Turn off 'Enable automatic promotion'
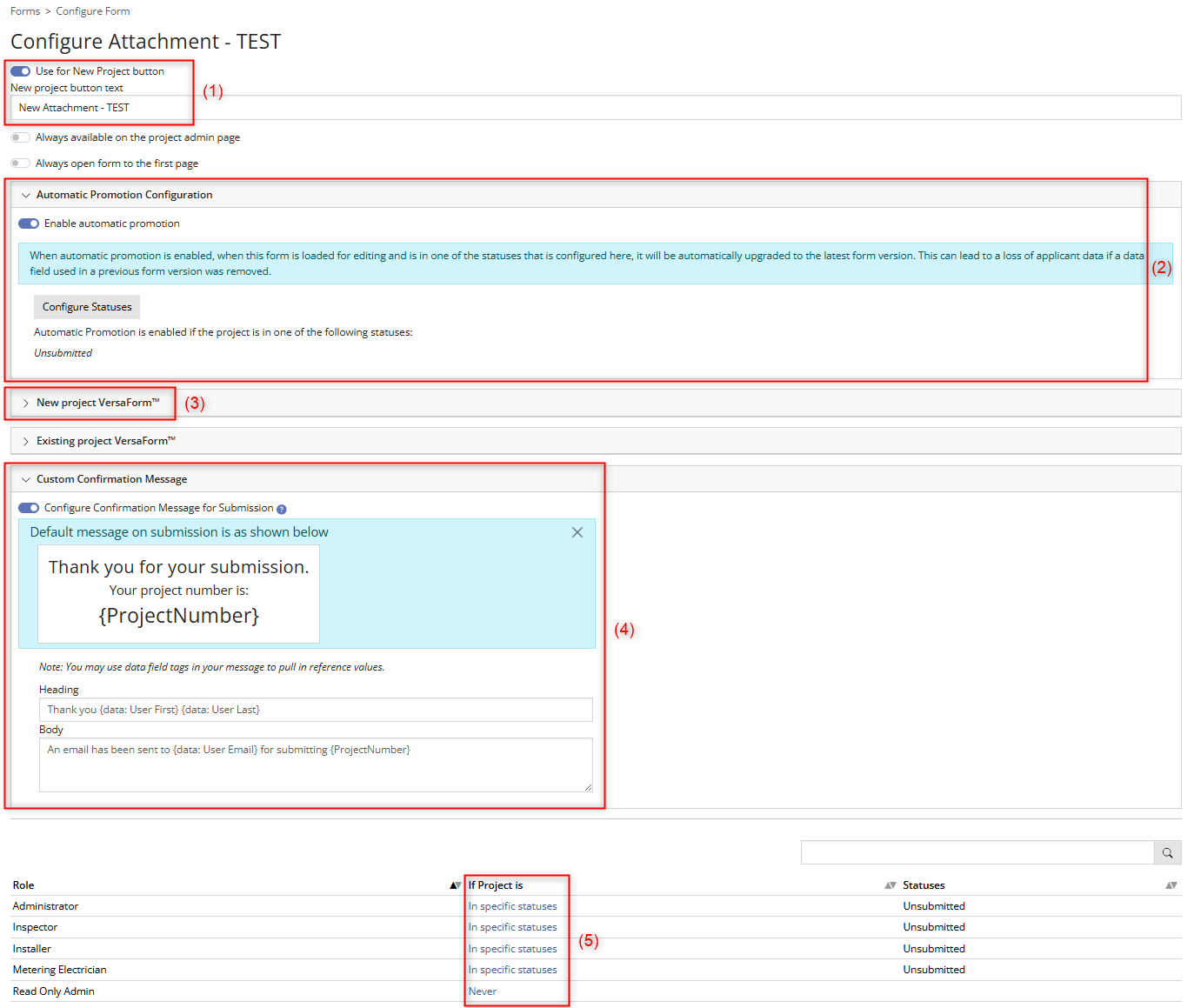Image resolution: width=1194 pixels, height=1008 pixels. point(29,223)
